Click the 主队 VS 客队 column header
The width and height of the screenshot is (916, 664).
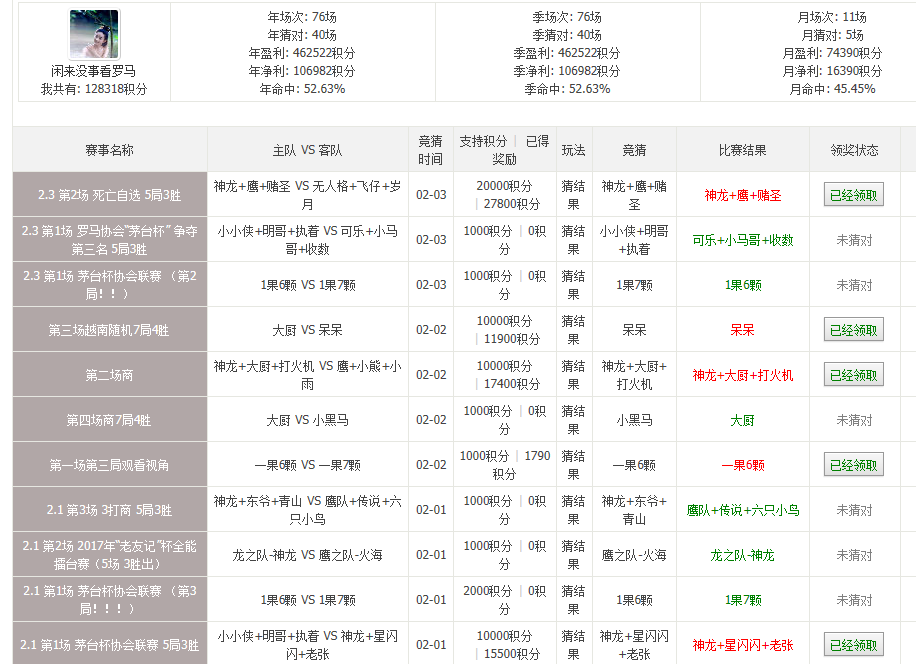(307, 150)
